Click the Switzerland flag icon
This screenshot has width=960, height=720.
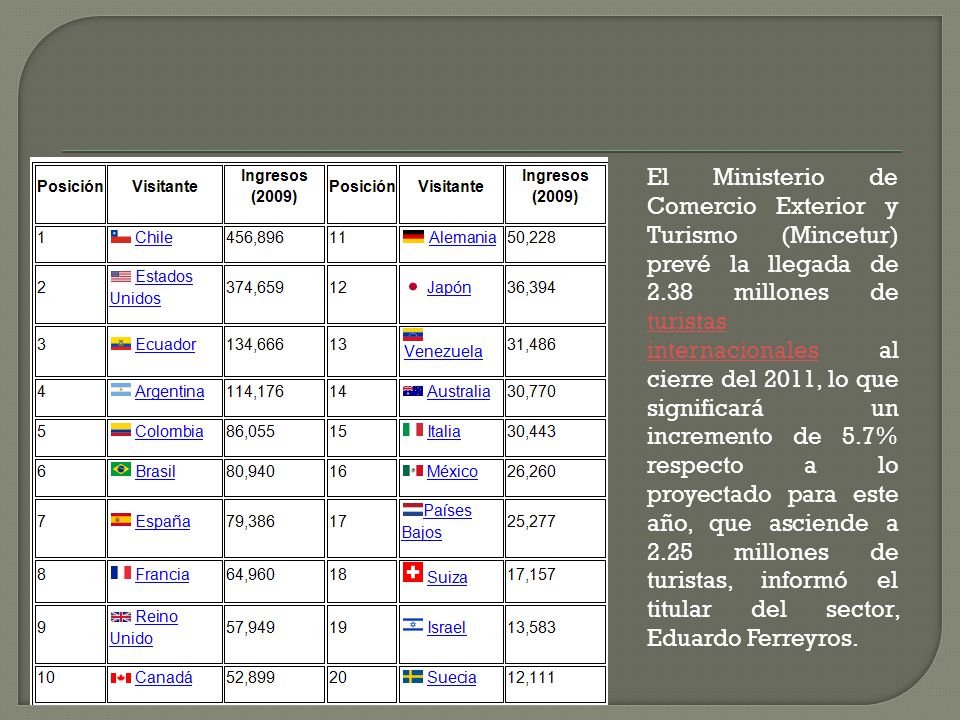(413, 572)
